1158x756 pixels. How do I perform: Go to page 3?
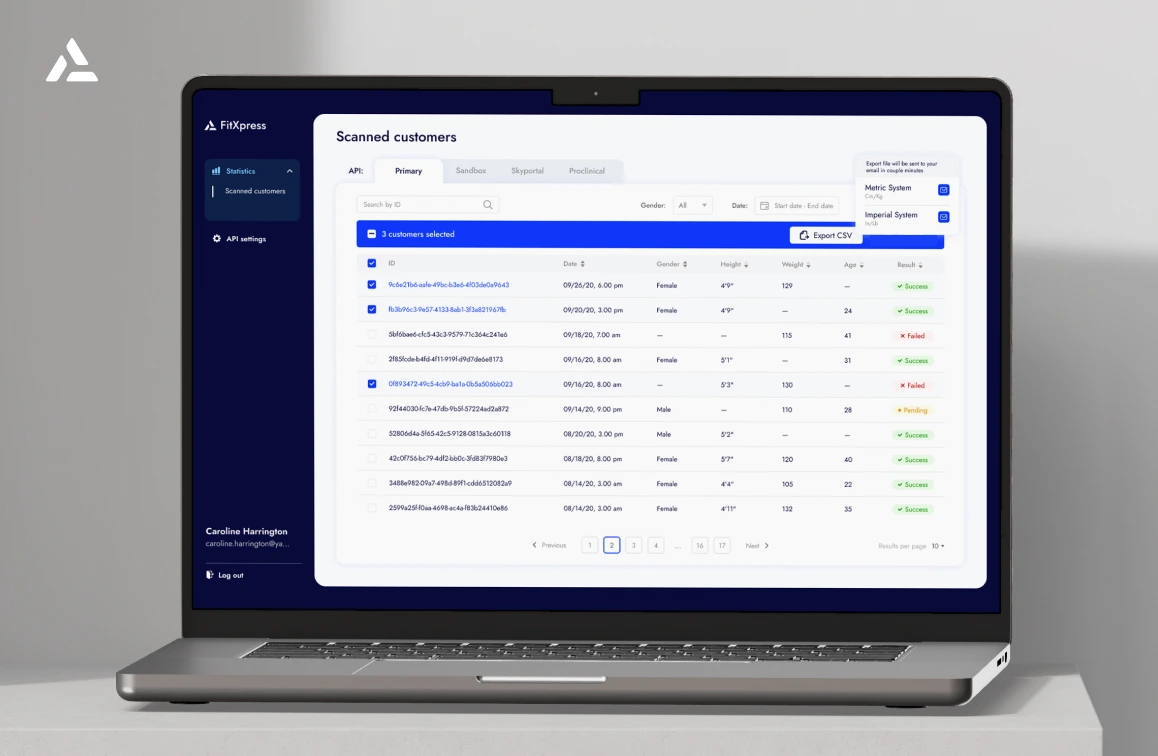[x=633, y=546]
